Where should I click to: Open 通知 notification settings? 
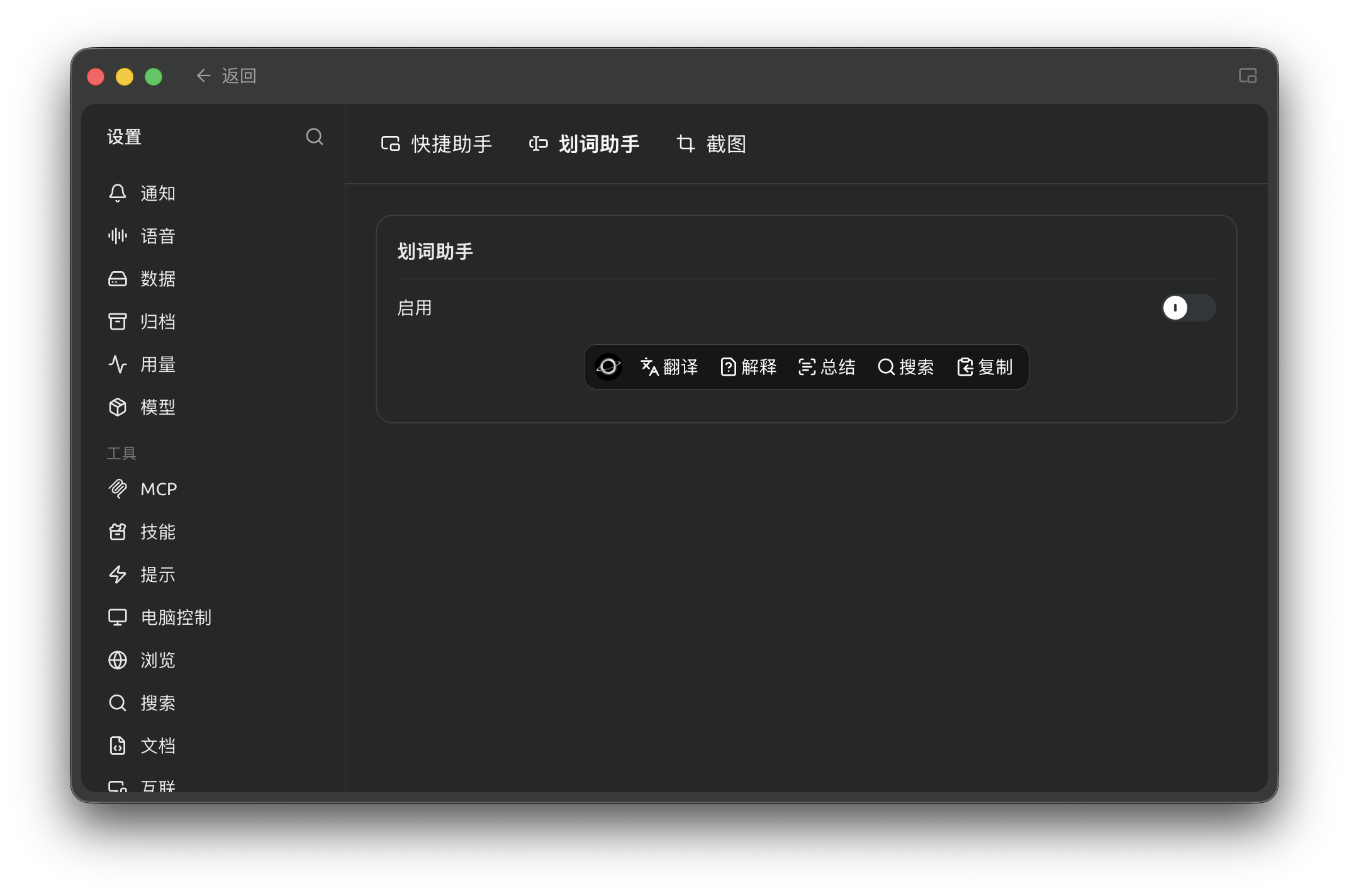tap(213, 193)
